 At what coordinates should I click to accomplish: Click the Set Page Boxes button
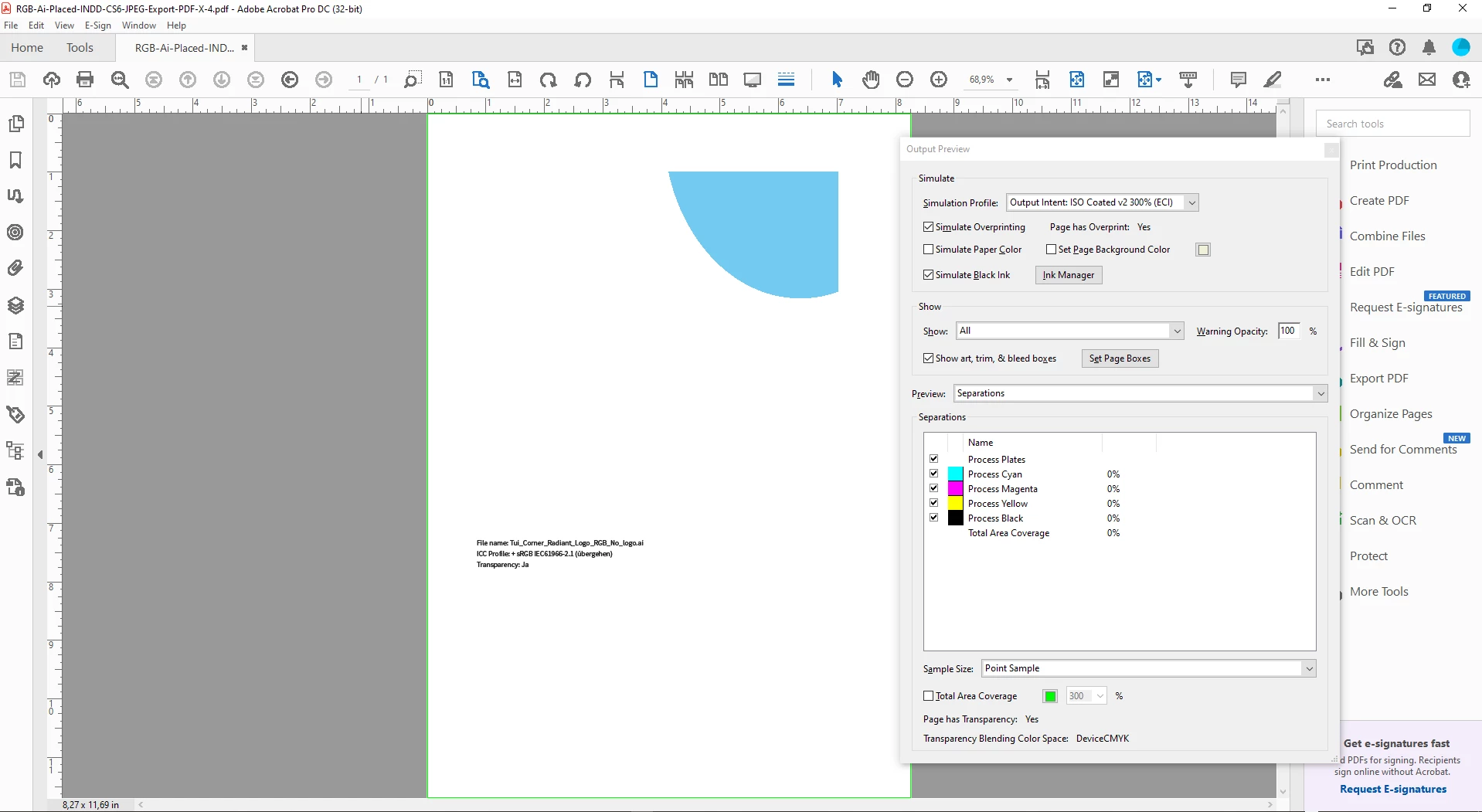coord(1120,358)
